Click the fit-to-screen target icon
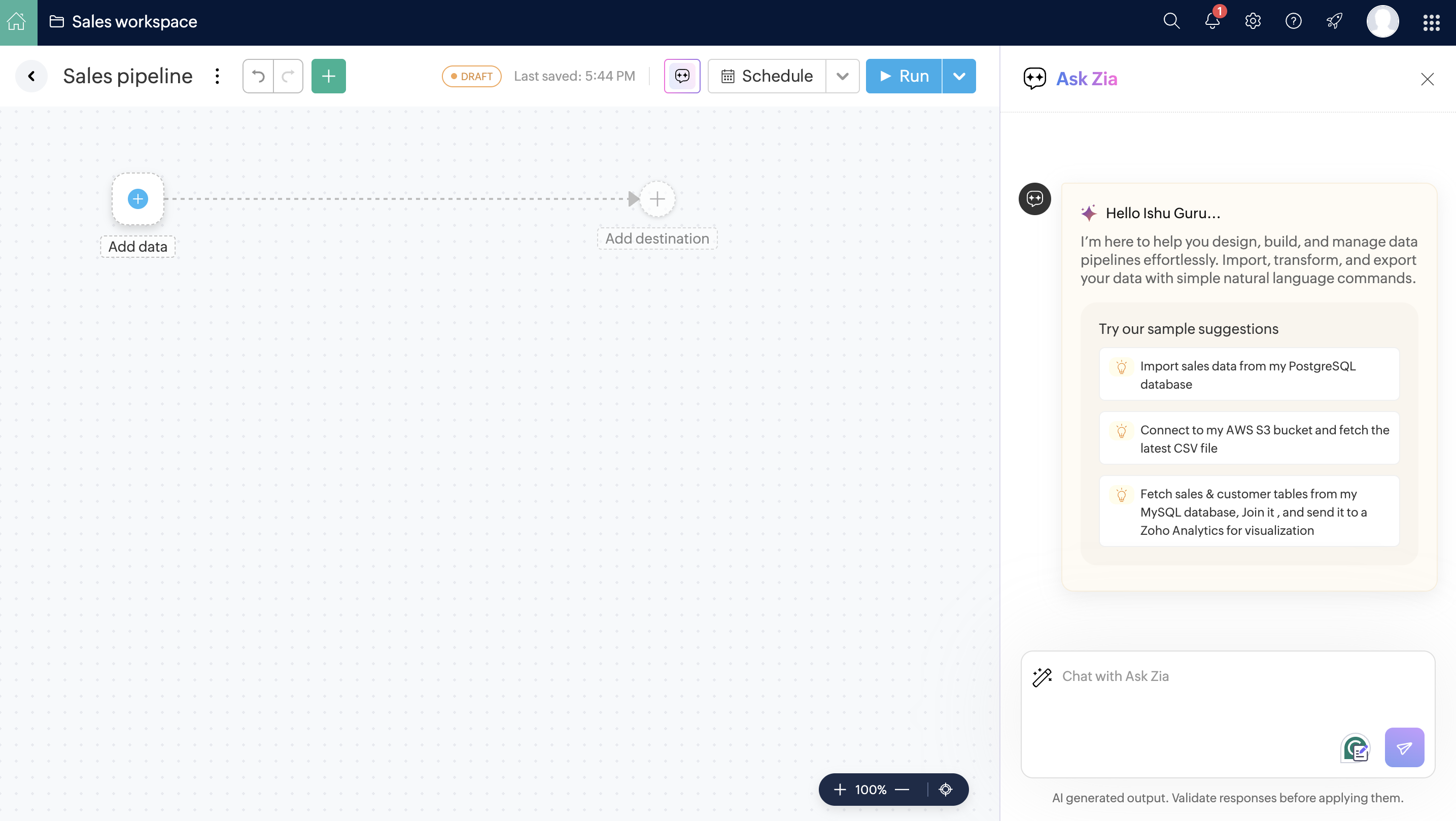The height and width of the screenshot is (821, 1456). pyautogui.click(x=946, y=790)
